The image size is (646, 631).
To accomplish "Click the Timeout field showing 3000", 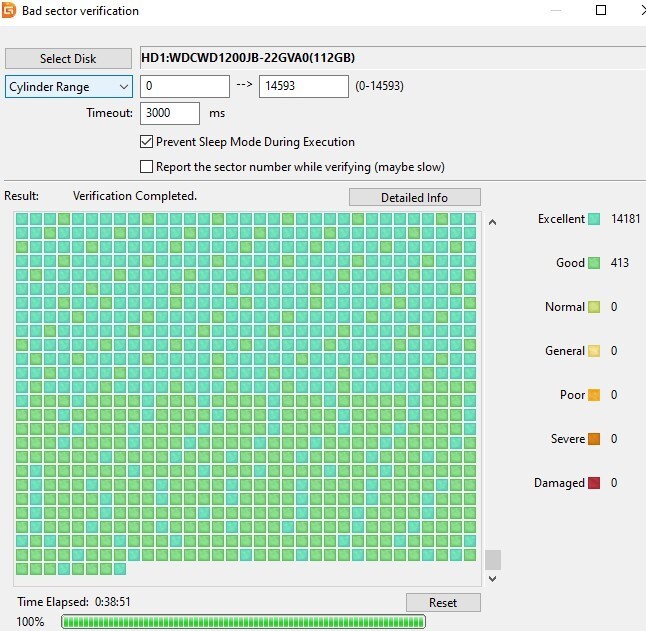I will 170,113.
